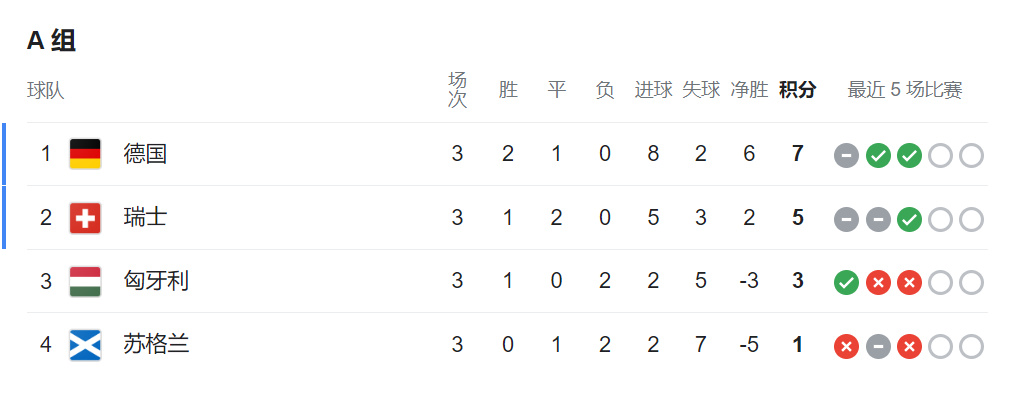
Task: Click Germany's first draw result icon
Action: click(846, 156)
